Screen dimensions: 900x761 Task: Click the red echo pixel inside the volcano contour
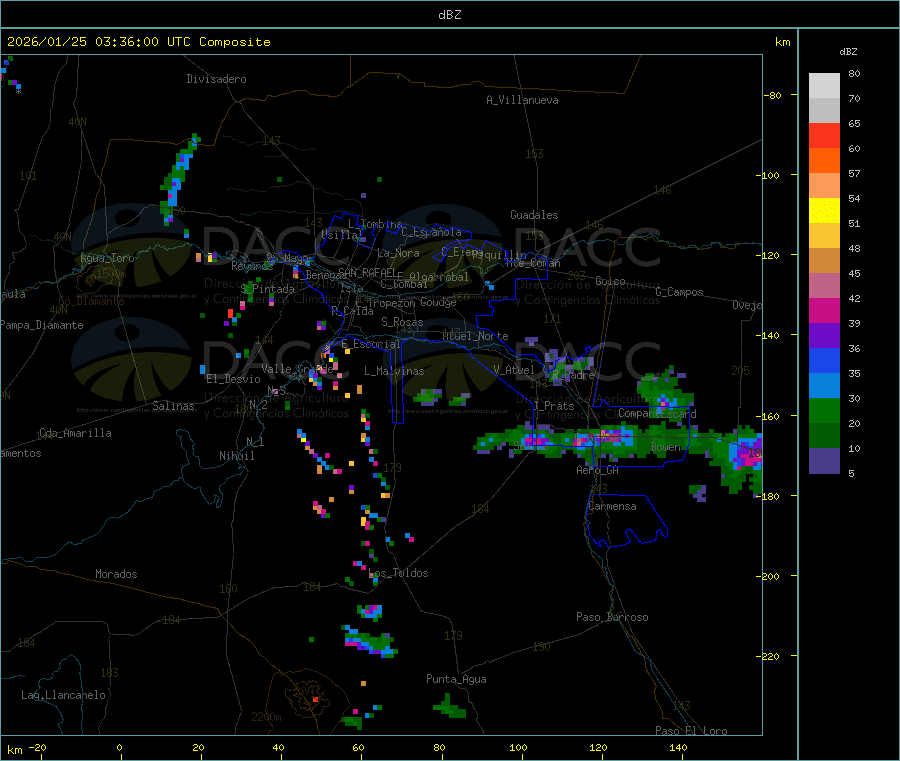315,699
